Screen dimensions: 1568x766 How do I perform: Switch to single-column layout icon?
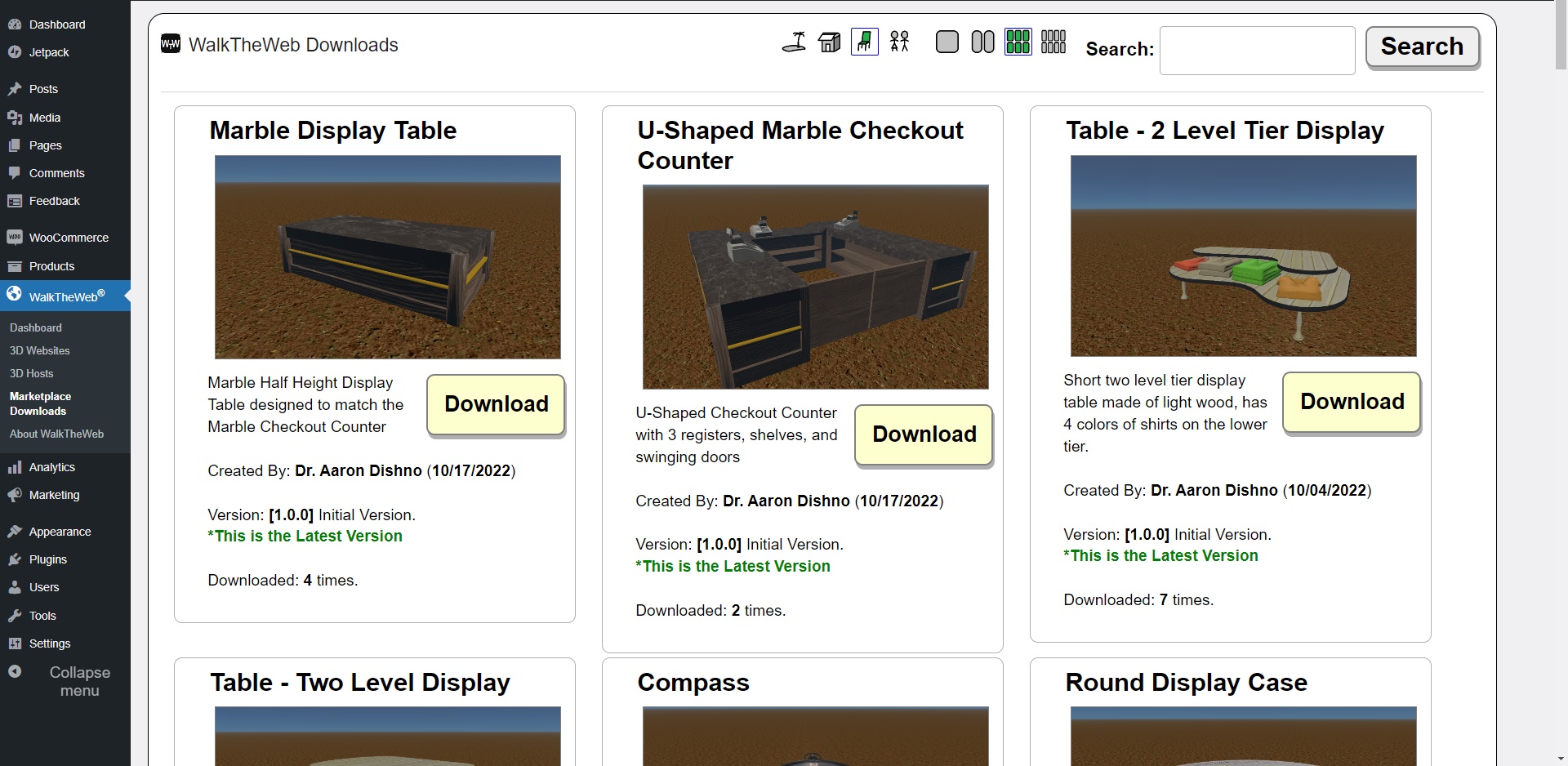tap(947, 42)
